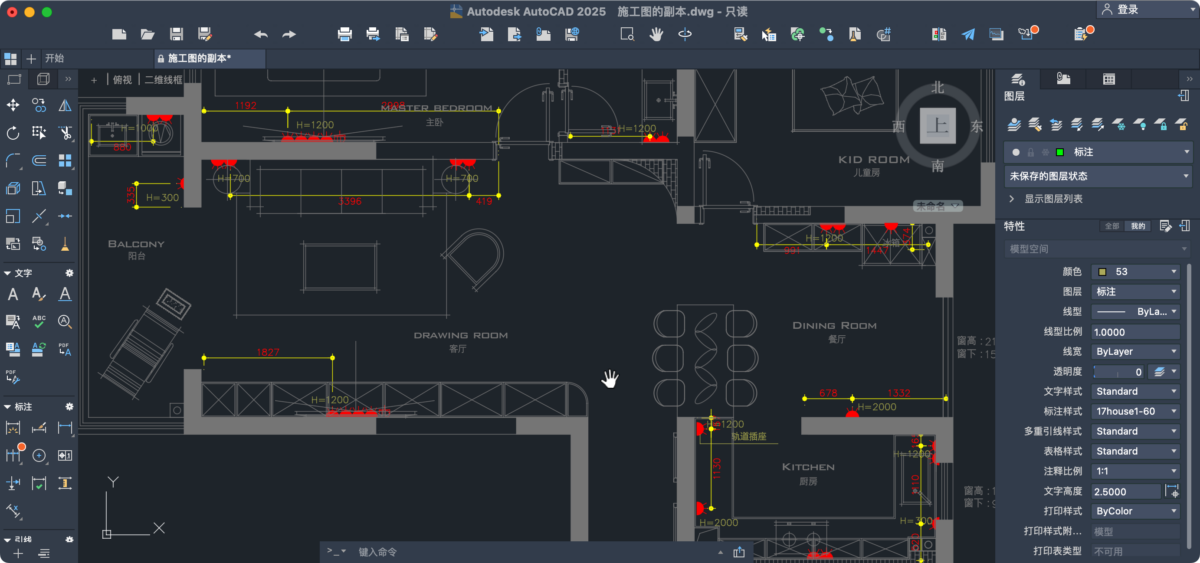
Task: Click the ViewCube top face 上
Action: click(938, 125)
